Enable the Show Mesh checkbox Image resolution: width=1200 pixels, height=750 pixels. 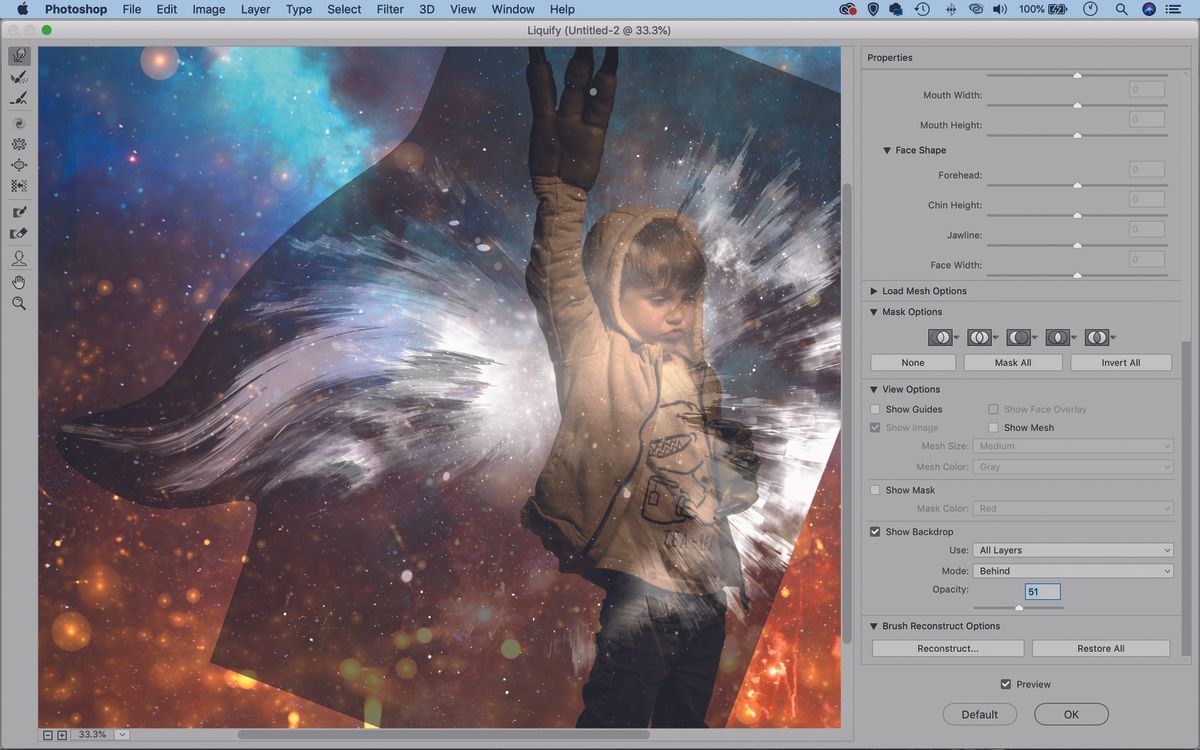click(x=994, y=427)
